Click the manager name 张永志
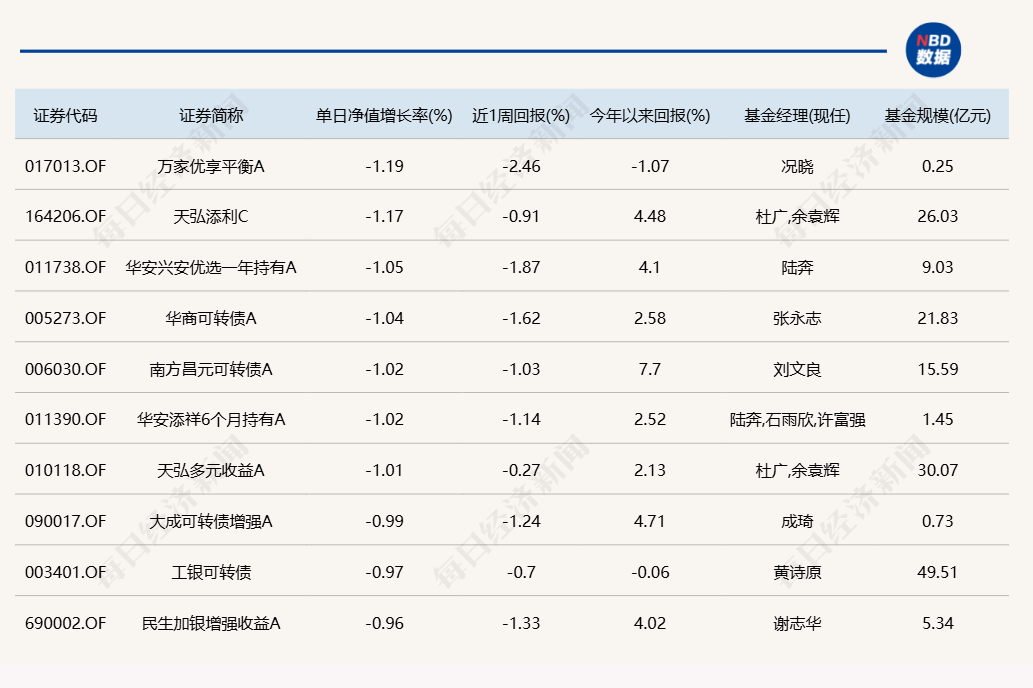 (x=797, y=318)
